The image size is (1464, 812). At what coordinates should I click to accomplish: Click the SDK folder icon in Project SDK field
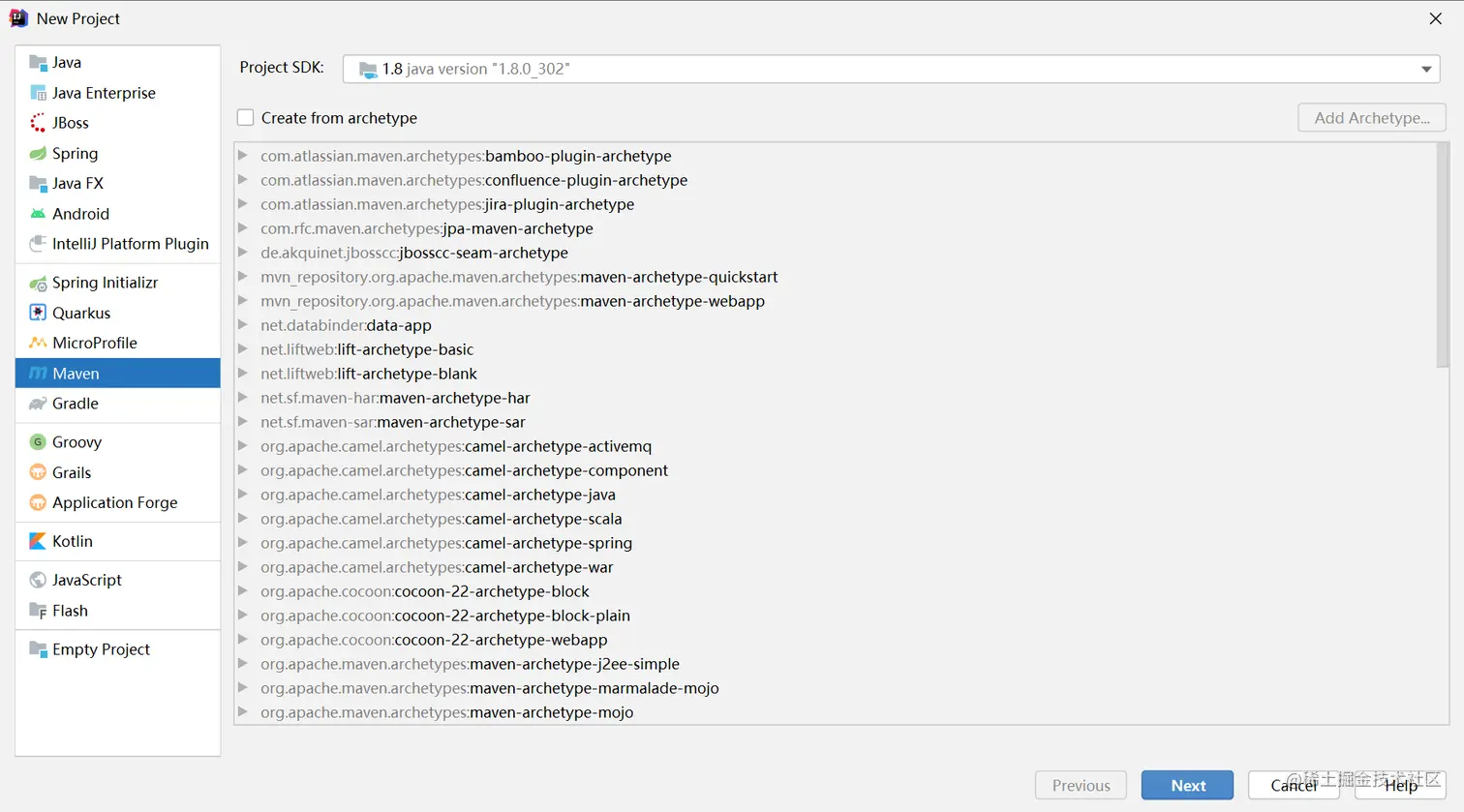368,70
